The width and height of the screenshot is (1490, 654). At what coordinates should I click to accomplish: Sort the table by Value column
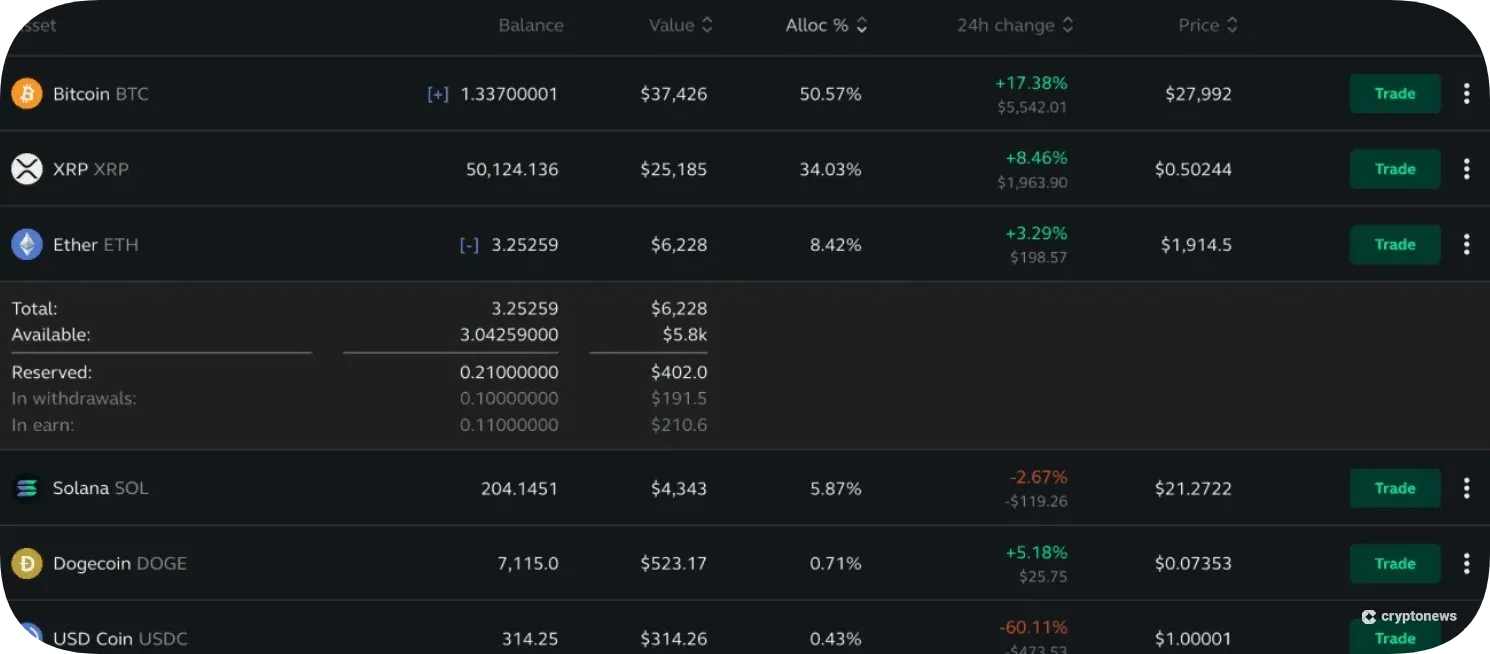[707, 25]
